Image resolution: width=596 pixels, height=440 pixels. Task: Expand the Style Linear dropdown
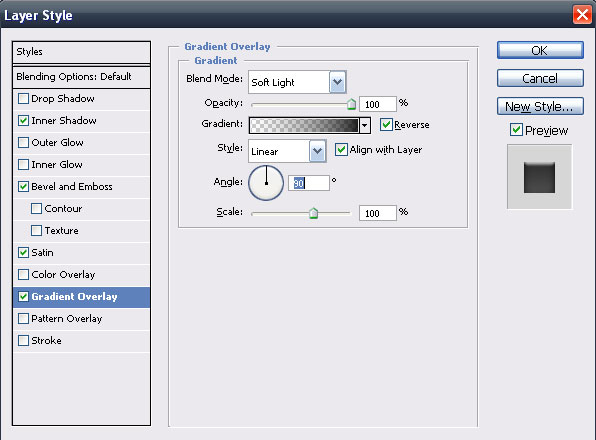coord(317,151)
